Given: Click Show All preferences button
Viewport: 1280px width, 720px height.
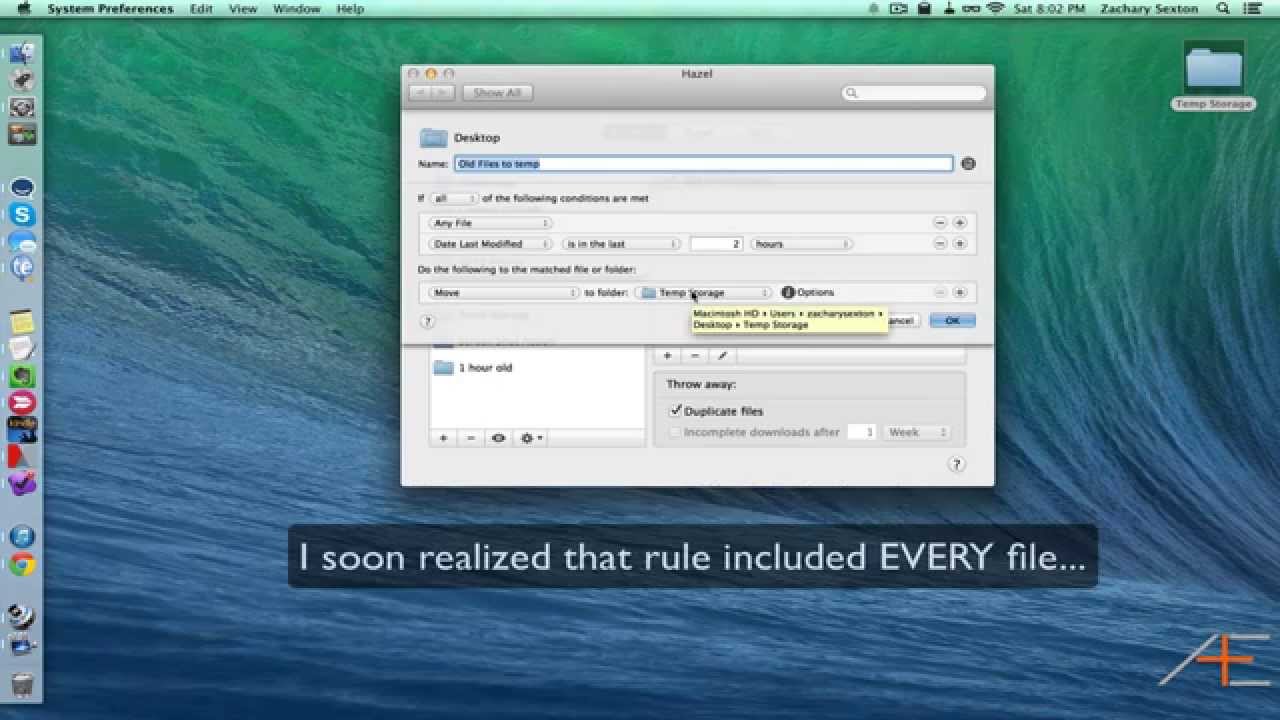Looking at the screenshot, I should click(497, 93).
